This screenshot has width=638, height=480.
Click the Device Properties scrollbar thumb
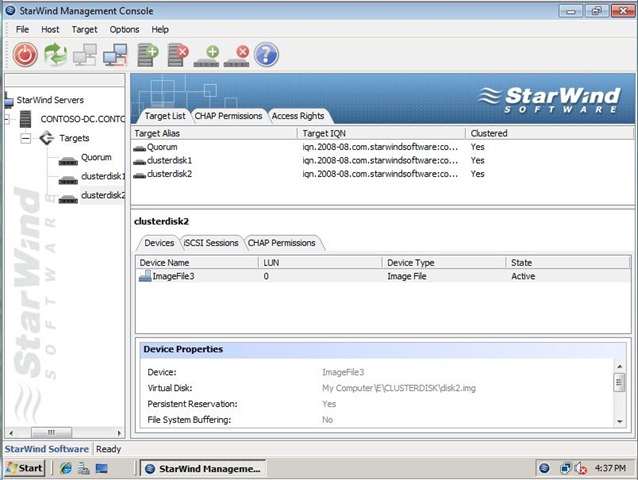[x=619, y=383]
